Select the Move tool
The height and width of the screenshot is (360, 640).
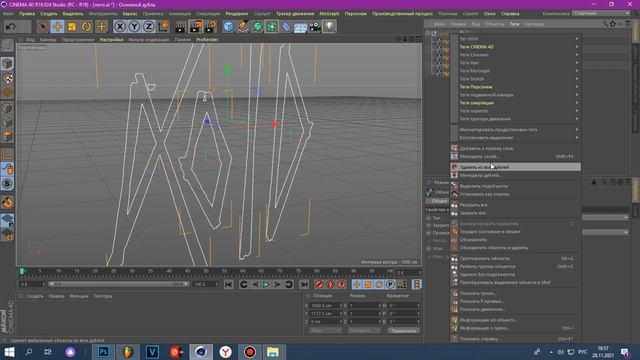point(57,27)
